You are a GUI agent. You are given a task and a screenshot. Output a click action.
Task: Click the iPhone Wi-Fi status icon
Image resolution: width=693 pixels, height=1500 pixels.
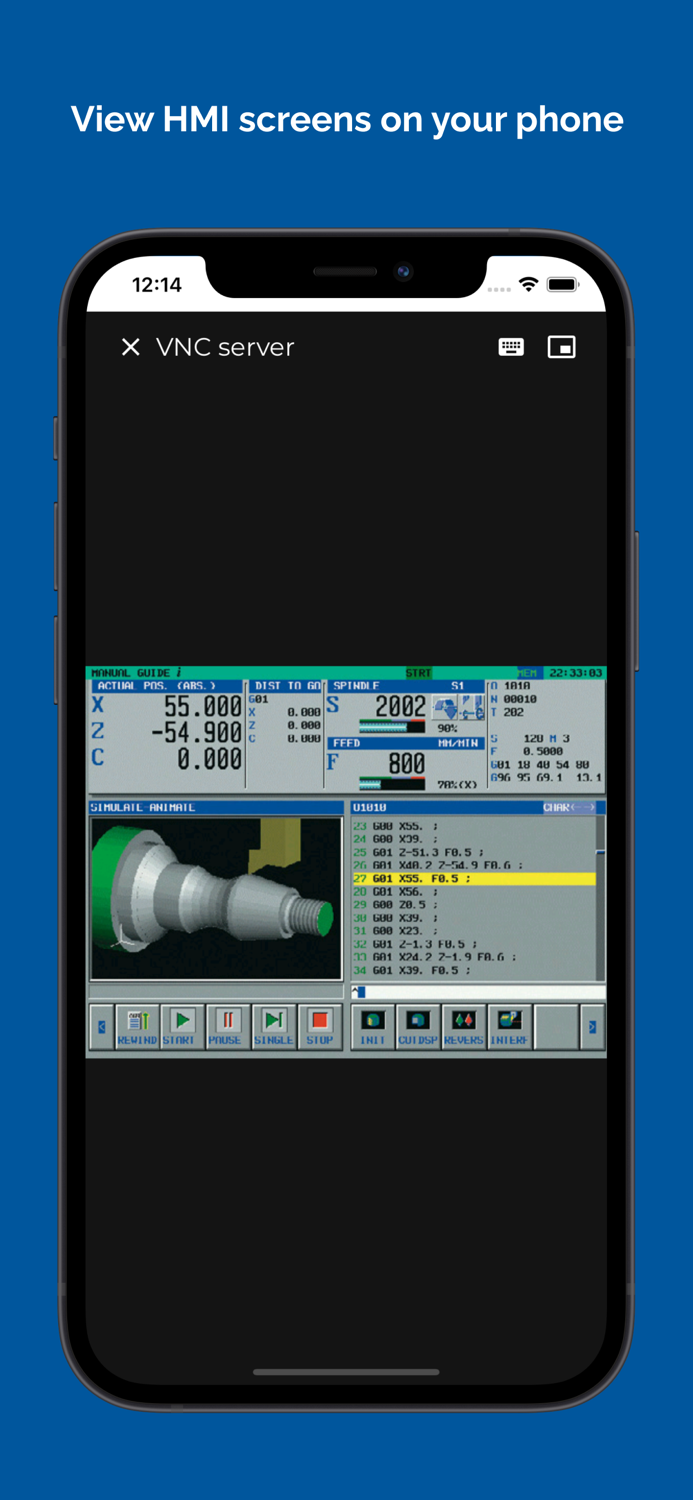click(528, 285)
